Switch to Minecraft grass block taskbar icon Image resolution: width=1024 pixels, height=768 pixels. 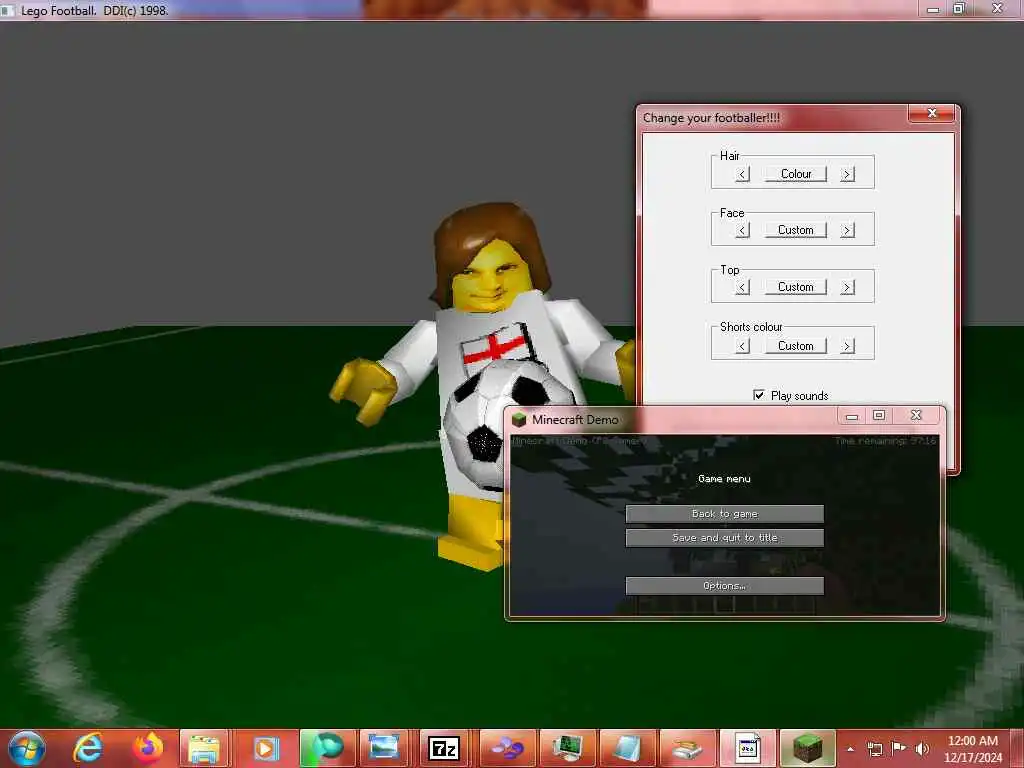(x=807, y=748)
